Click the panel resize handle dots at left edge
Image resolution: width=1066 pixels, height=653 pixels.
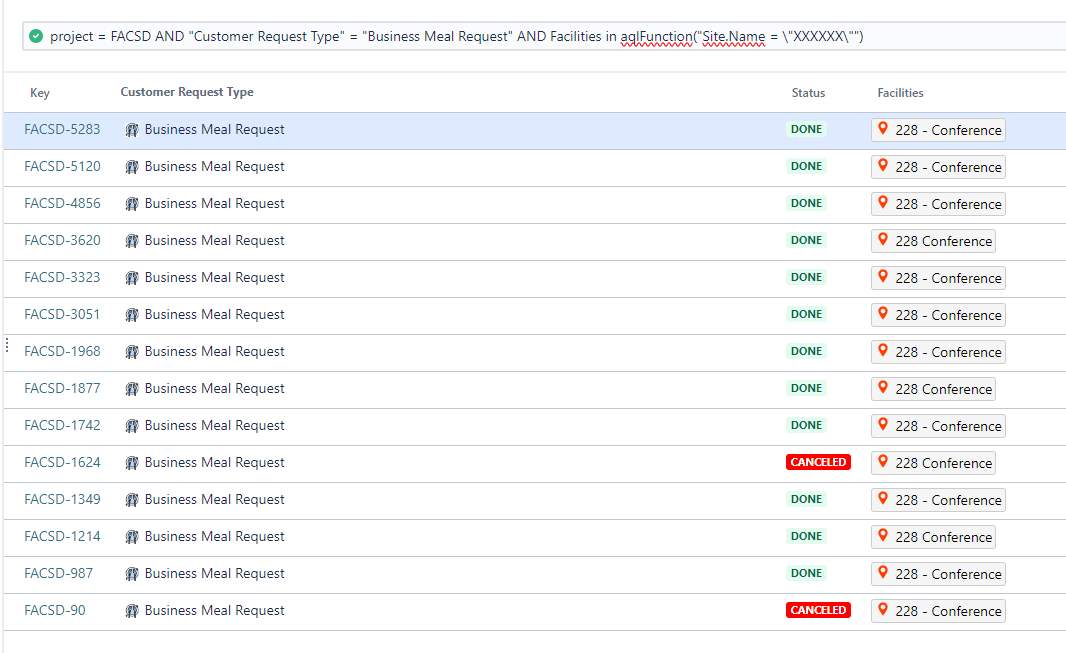pos(7,345)
